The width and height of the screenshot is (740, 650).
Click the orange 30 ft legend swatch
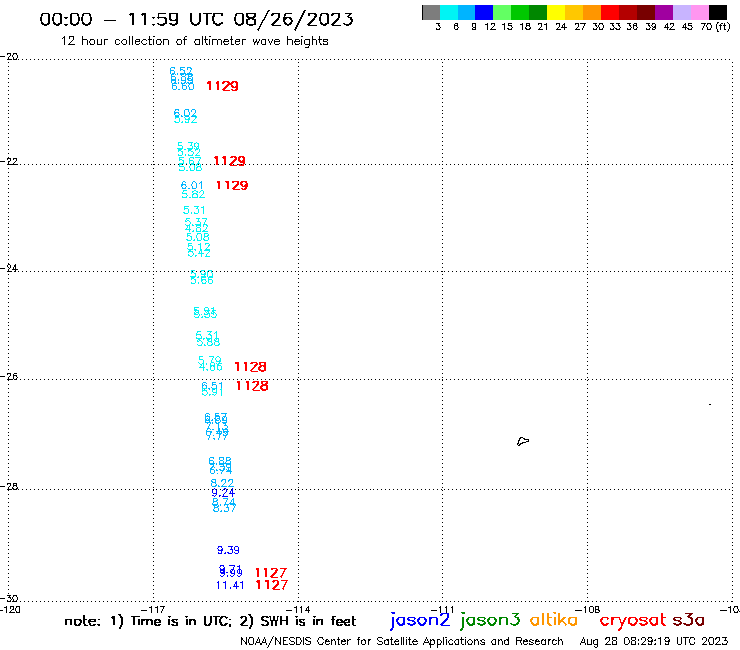pos(592,12)
